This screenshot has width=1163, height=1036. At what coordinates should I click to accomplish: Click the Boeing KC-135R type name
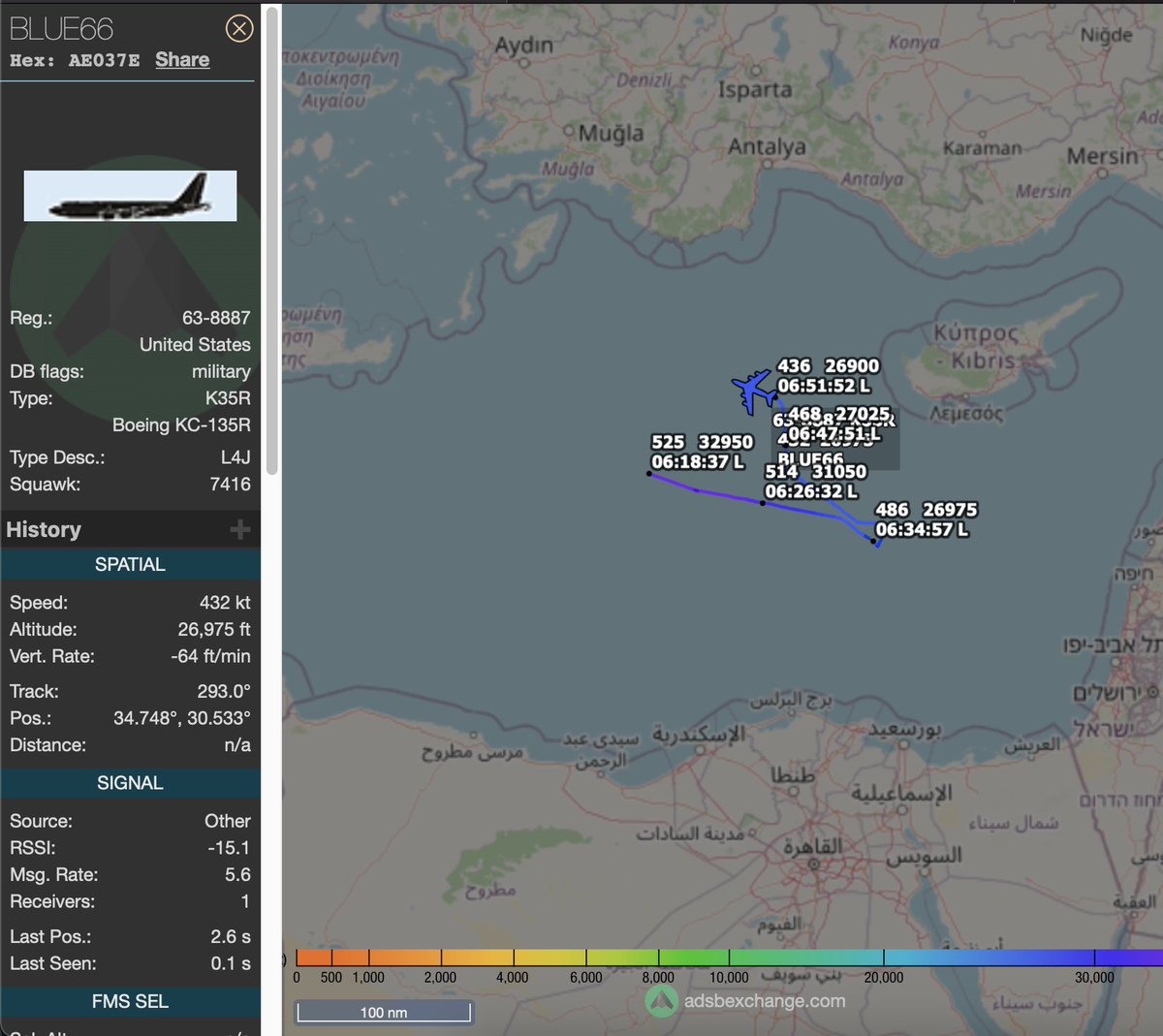tap(181, 425)
